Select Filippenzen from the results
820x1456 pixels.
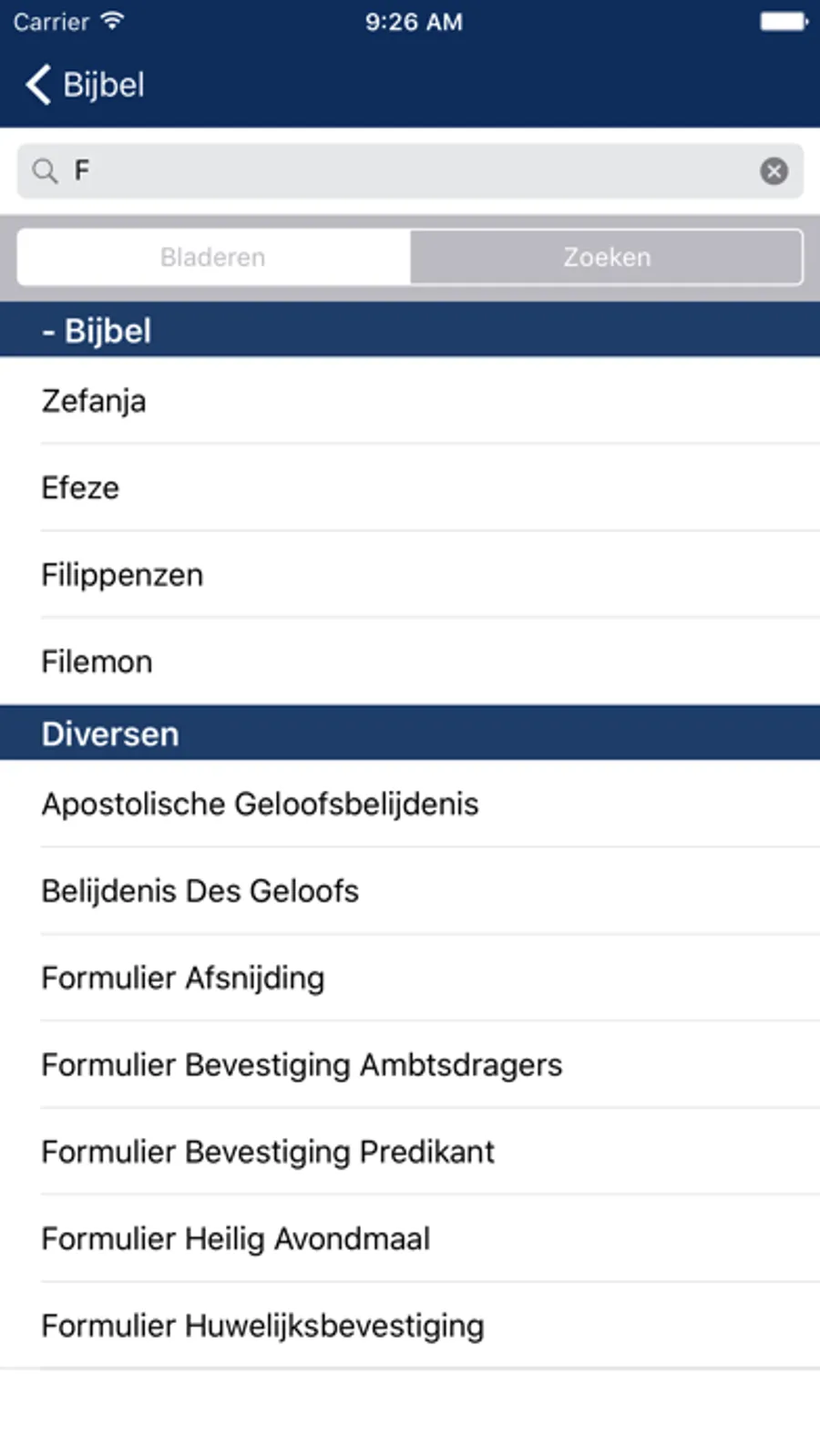click(410, 575)
